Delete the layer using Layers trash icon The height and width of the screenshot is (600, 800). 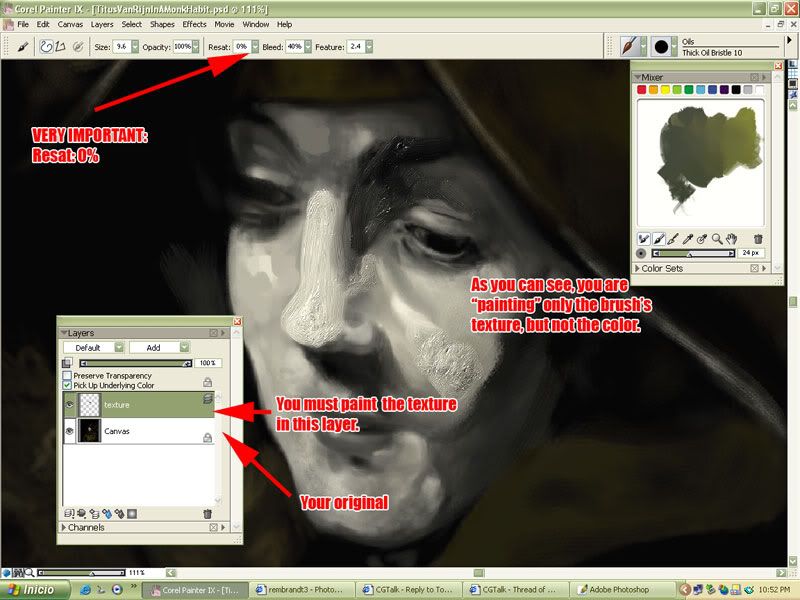point(208,513)
